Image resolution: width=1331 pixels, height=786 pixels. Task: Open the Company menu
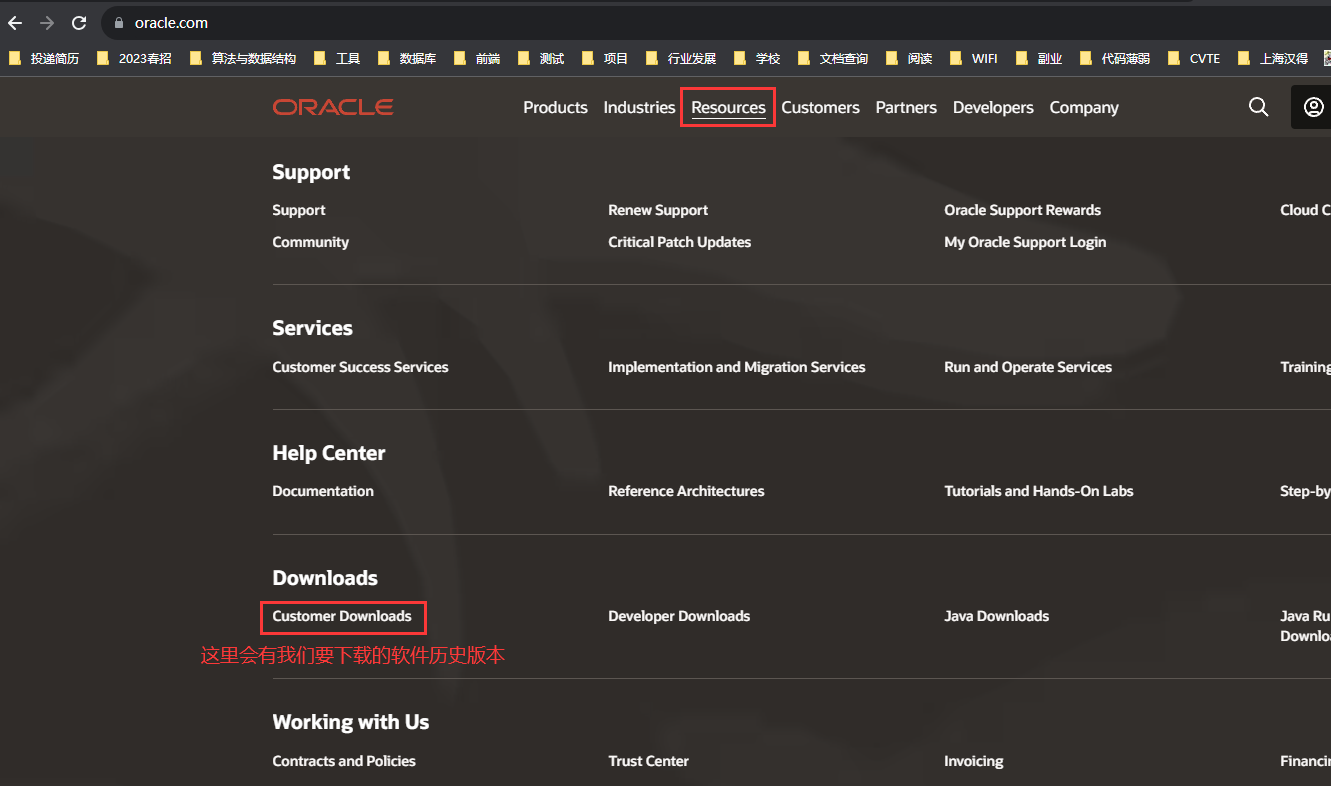[1084, 107]
